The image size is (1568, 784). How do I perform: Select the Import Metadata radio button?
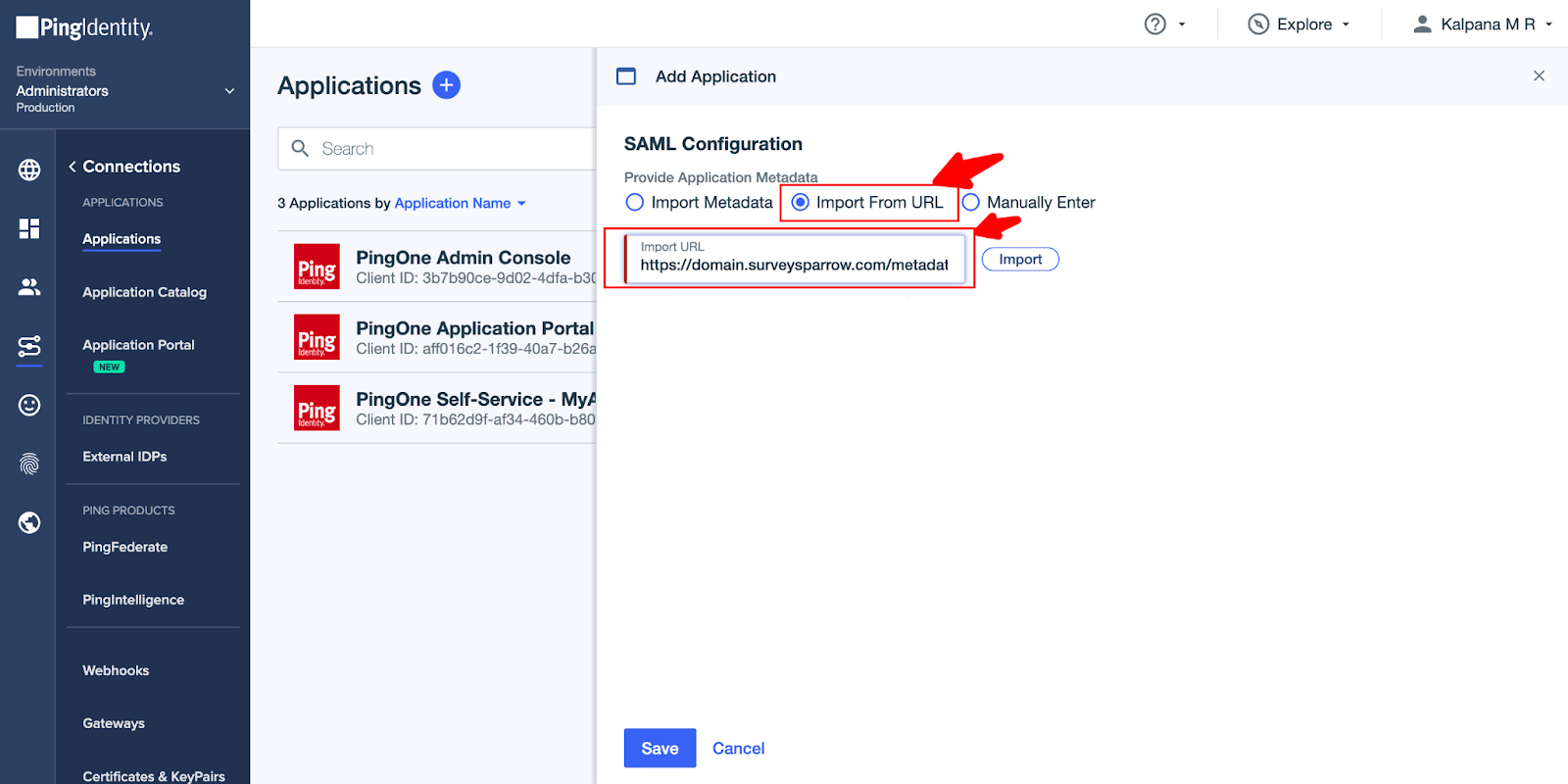[x=635, y=203]
